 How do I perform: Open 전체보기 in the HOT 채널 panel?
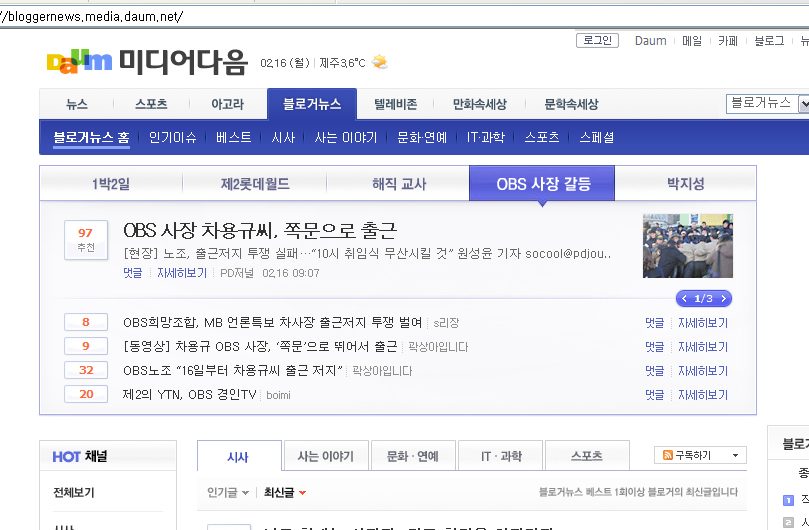coord(74,493)
